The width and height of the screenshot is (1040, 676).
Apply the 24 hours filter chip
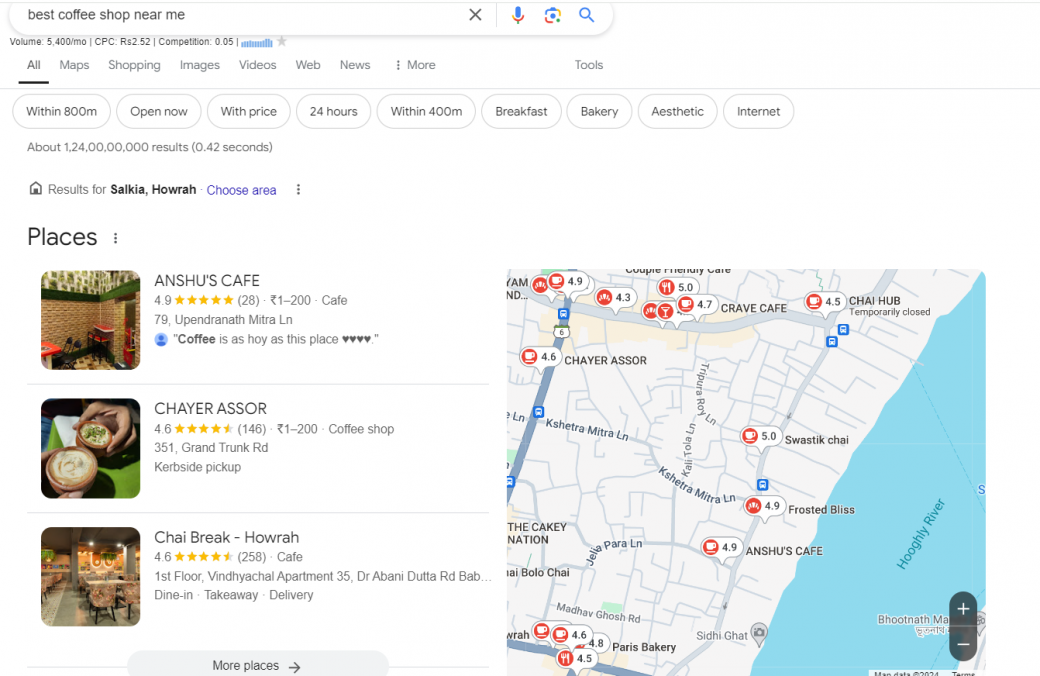(x=334, y=111)
